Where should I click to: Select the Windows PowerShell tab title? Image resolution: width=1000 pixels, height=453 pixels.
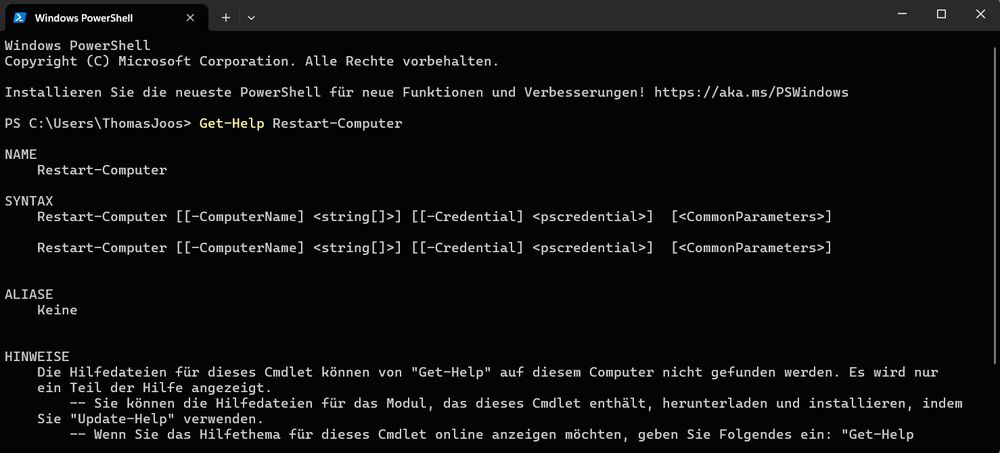coord(86,17)
